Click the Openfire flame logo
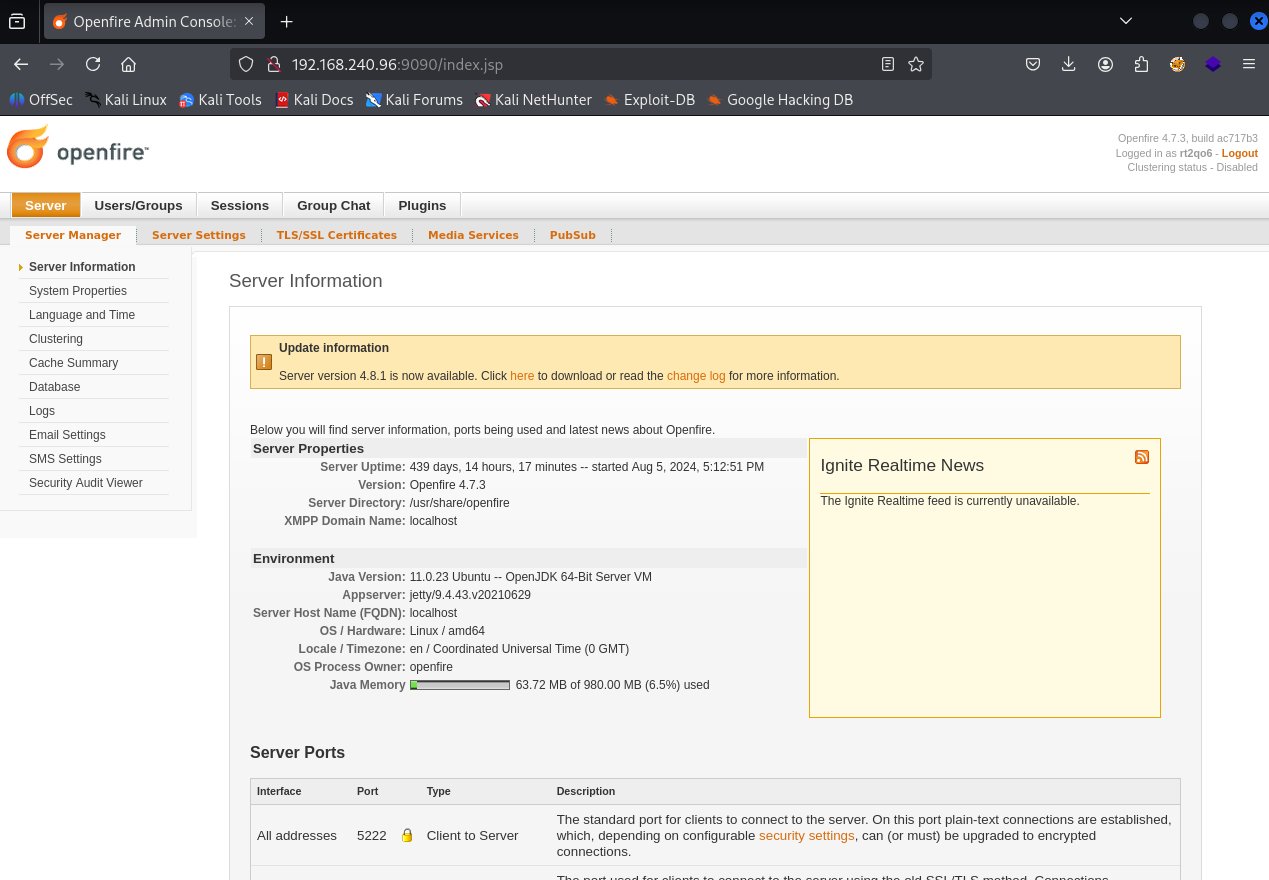 point(28,148)
